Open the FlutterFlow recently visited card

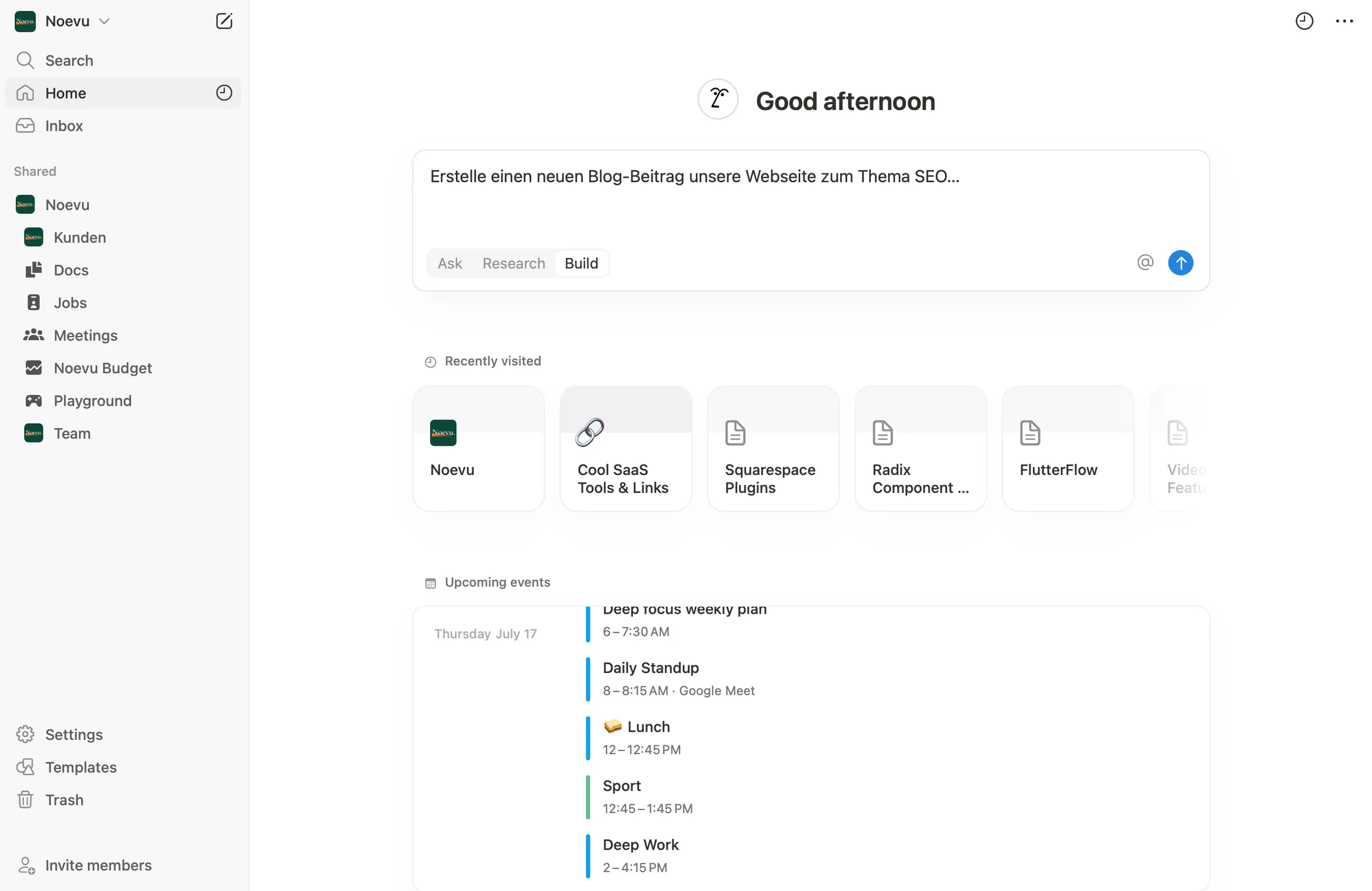pos(1067,450)
